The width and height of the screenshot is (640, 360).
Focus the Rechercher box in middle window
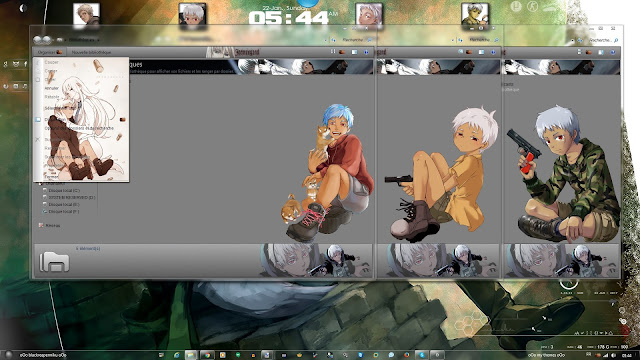click(483, 40)
